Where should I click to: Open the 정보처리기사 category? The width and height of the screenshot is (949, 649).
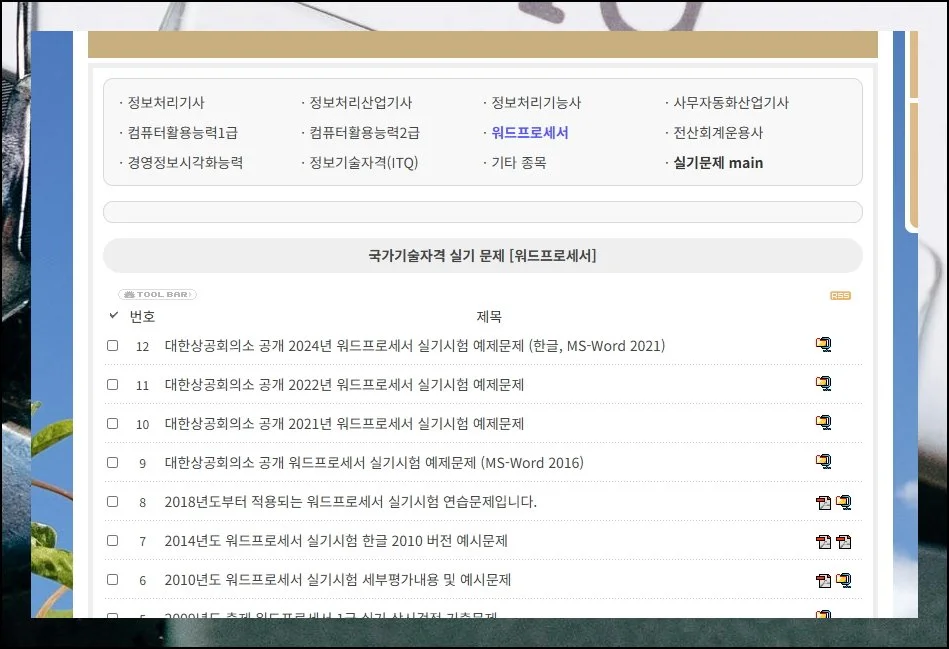(x=165, y=103)
